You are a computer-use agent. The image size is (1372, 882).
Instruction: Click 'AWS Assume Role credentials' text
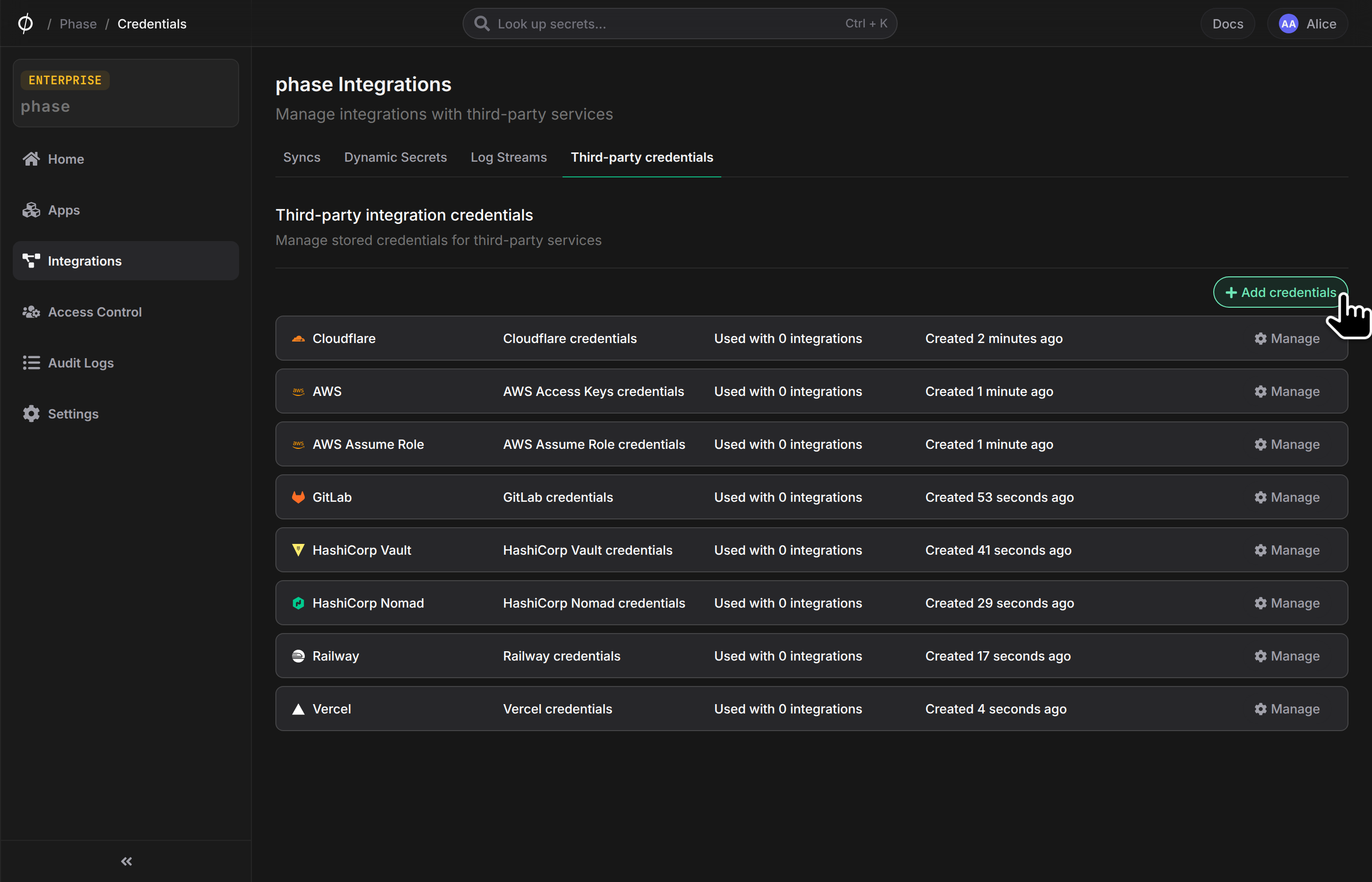coord(594,444)
